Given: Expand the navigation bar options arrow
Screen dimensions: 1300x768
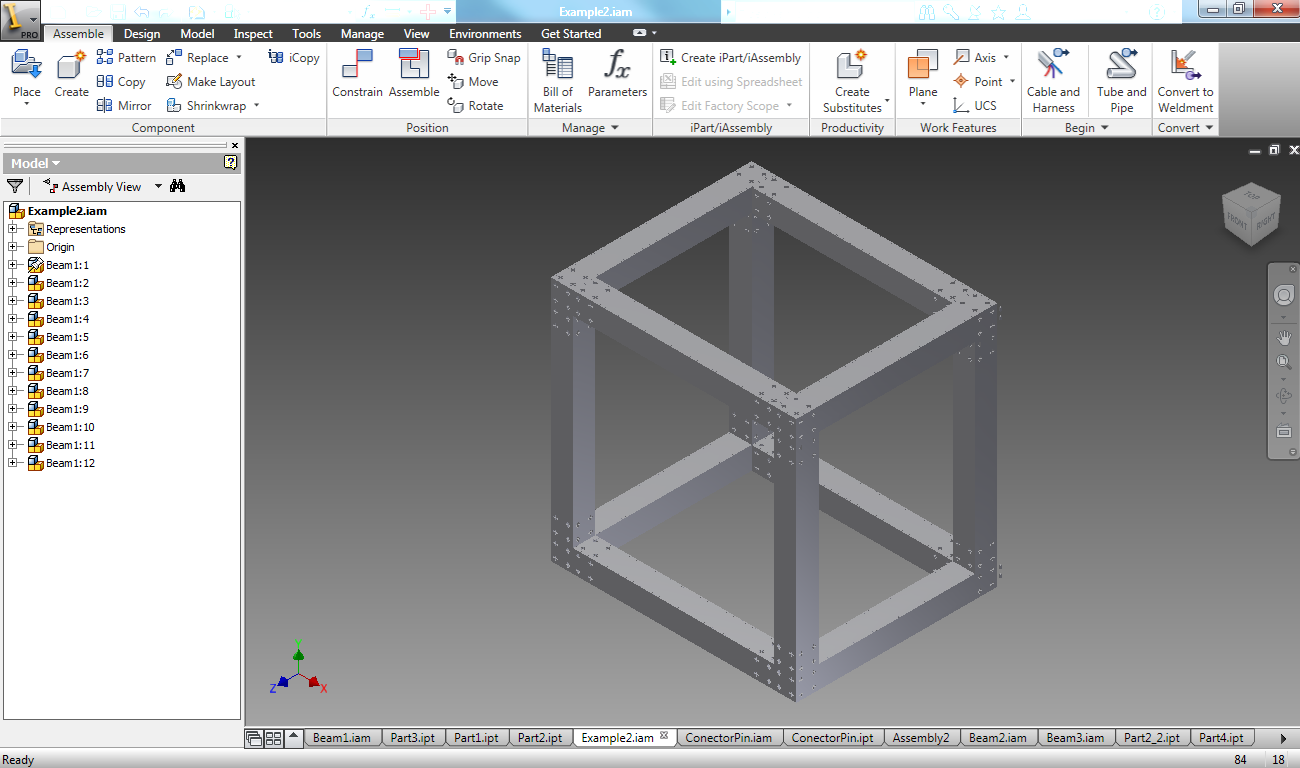Looking at the screenshot, I should click(1292, 452).
